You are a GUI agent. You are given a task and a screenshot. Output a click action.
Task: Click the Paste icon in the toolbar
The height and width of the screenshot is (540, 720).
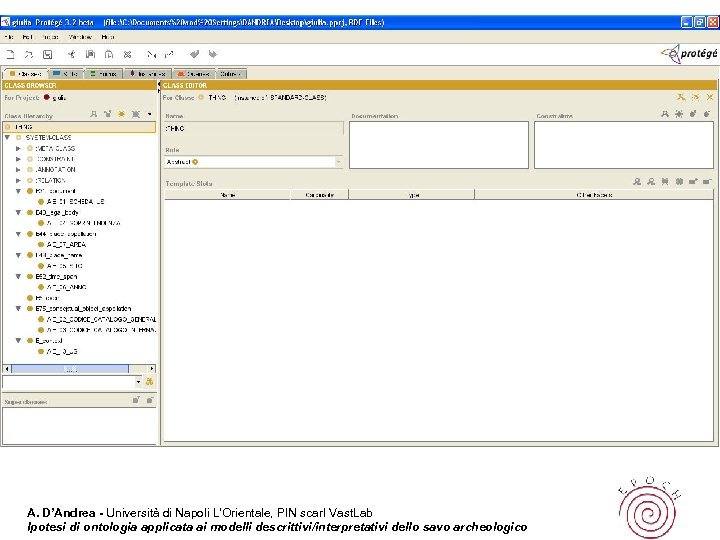(109, 54)
